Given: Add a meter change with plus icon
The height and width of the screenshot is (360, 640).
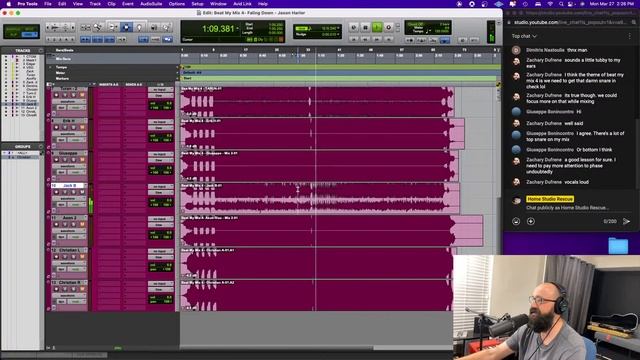Looking at the screenshot, I should click(x=178, y=73).
